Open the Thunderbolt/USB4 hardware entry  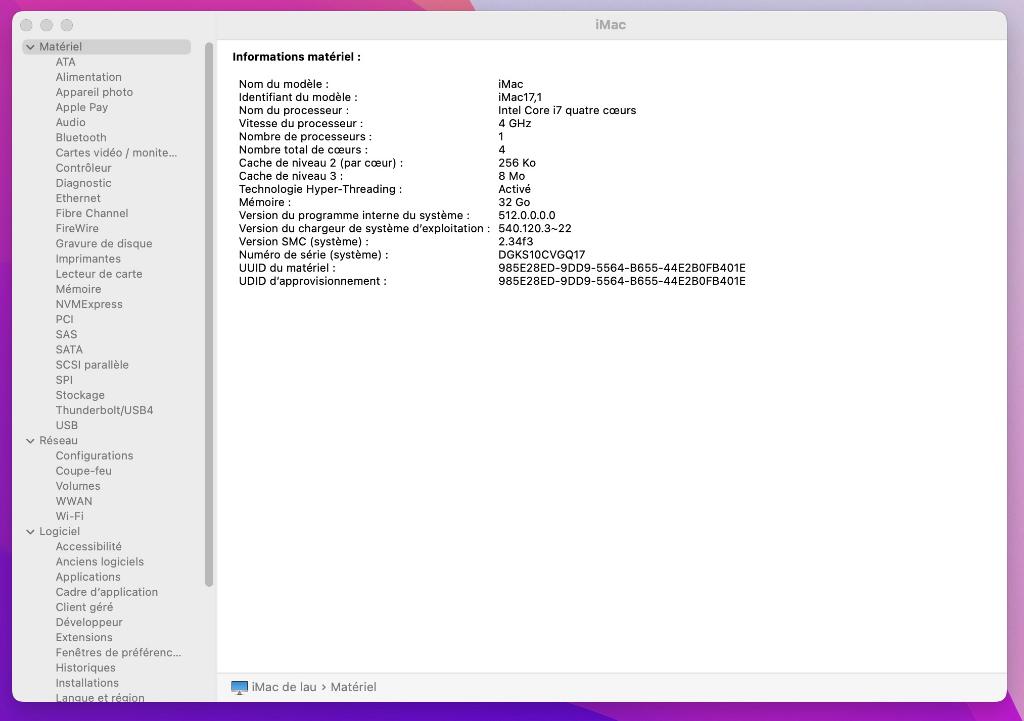[x=104, y=410]
